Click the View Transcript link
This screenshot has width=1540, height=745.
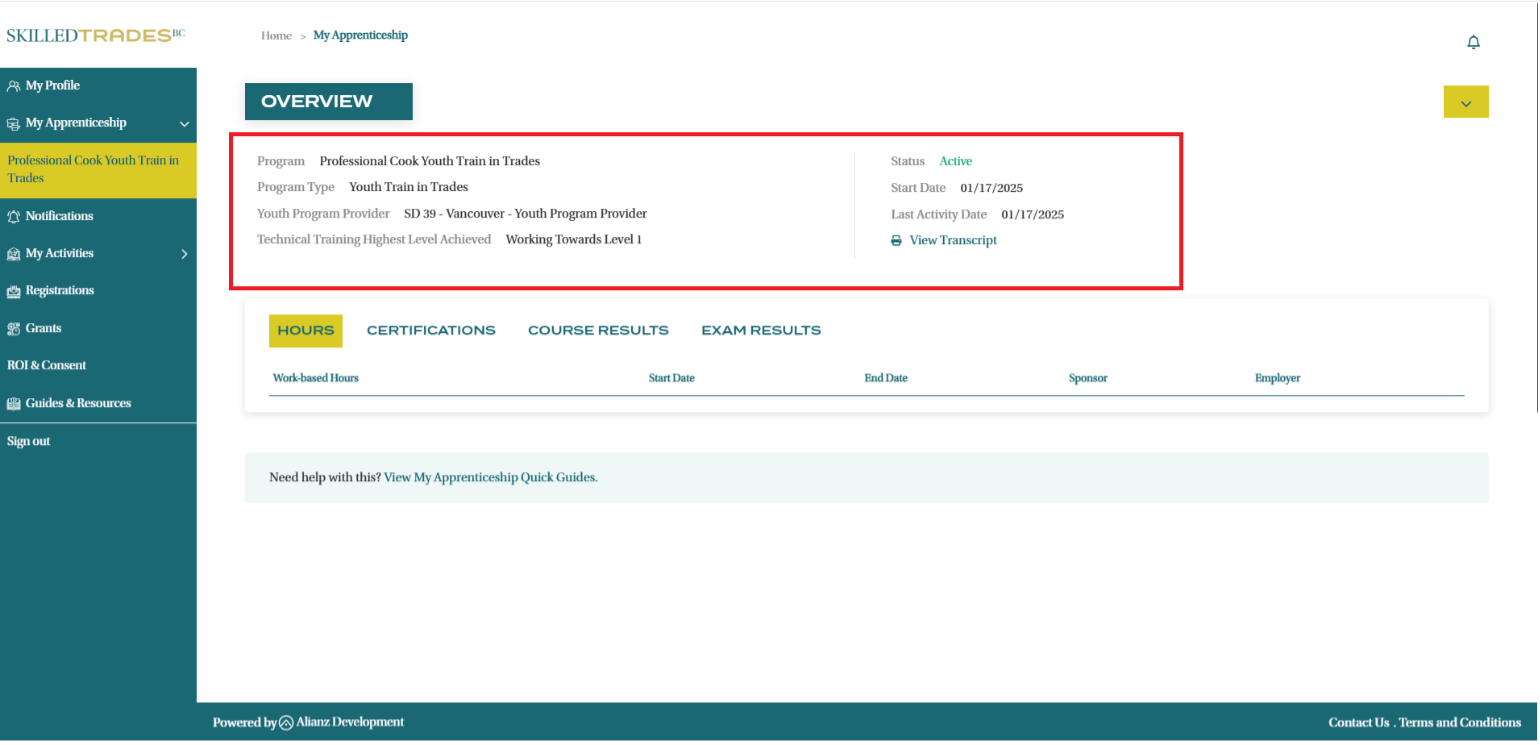tap(953, 241)
